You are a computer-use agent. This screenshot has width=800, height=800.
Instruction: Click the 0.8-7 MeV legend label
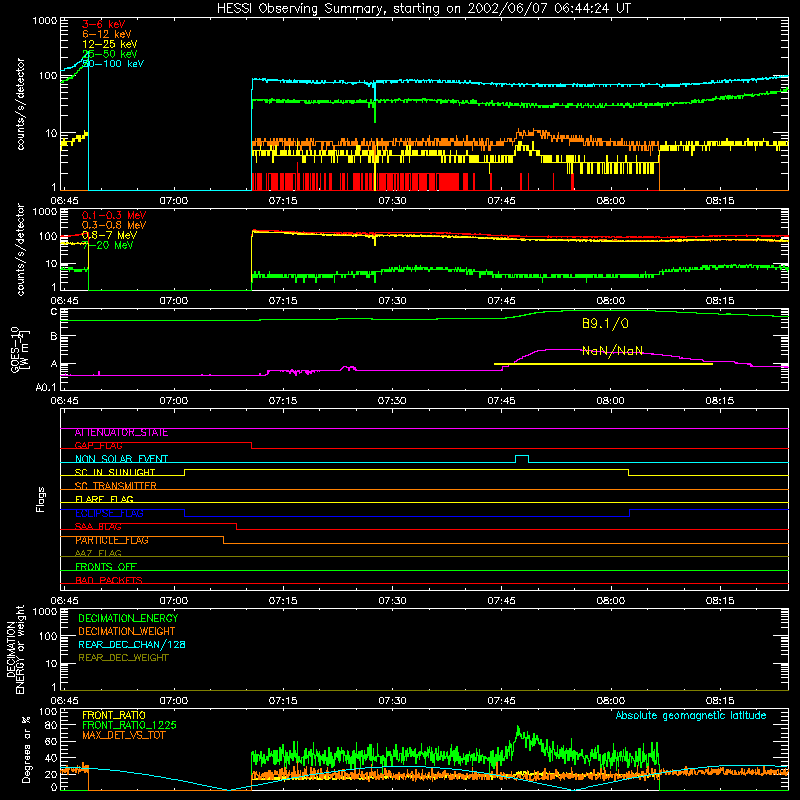pos(110,235)
